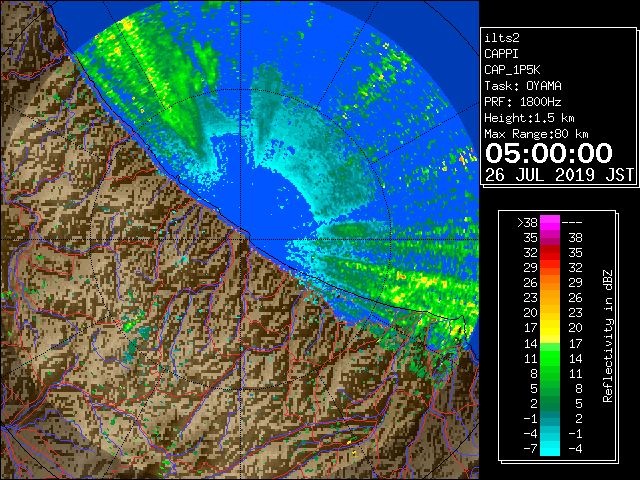Click the 'ilts2' label in info box
This screenshot has width=640, height=480.
[x=502, y=38]
